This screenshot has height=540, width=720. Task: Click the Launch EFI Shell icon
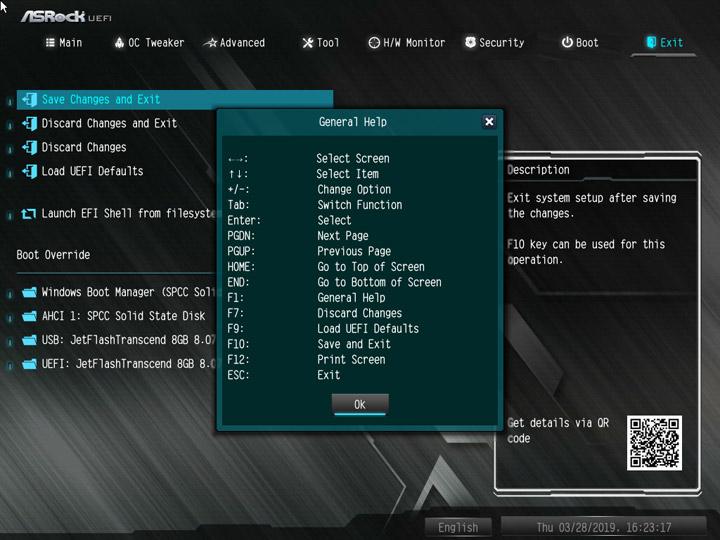pos(28,214)
